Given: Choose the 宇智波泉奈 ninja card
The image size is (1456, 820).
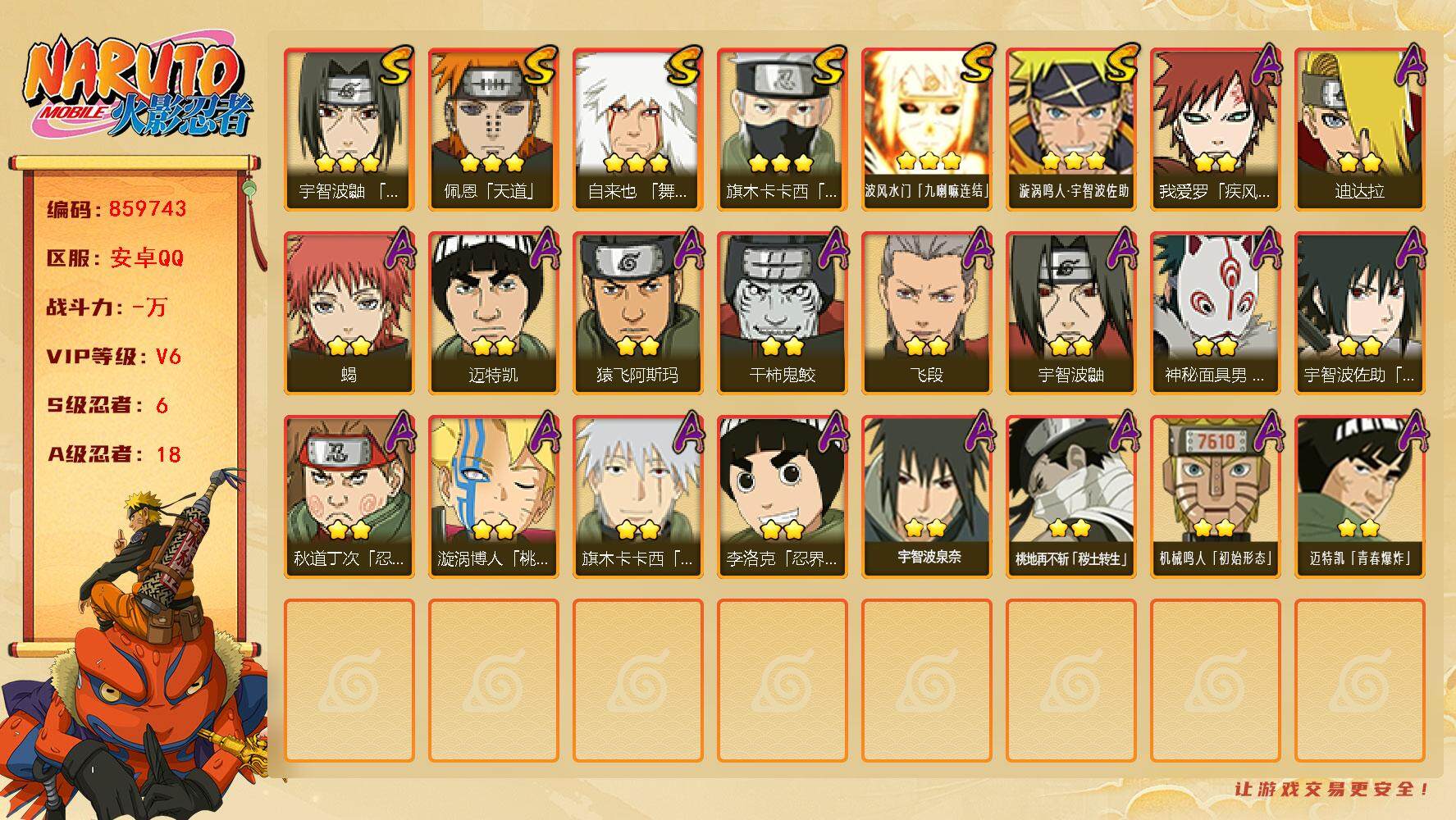Looking at the screenshot, I should [x=926, y=497].
